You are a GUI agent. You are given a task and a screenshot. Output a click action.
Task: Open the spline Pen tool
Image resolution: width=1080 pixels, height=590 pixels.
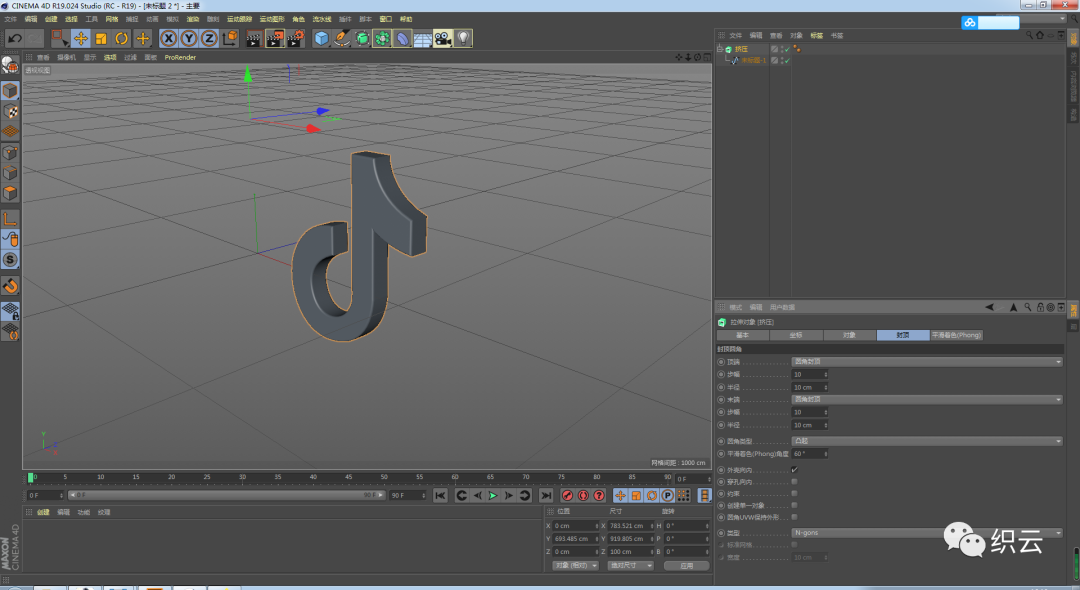pyautogui.click(x=342, y=39)
